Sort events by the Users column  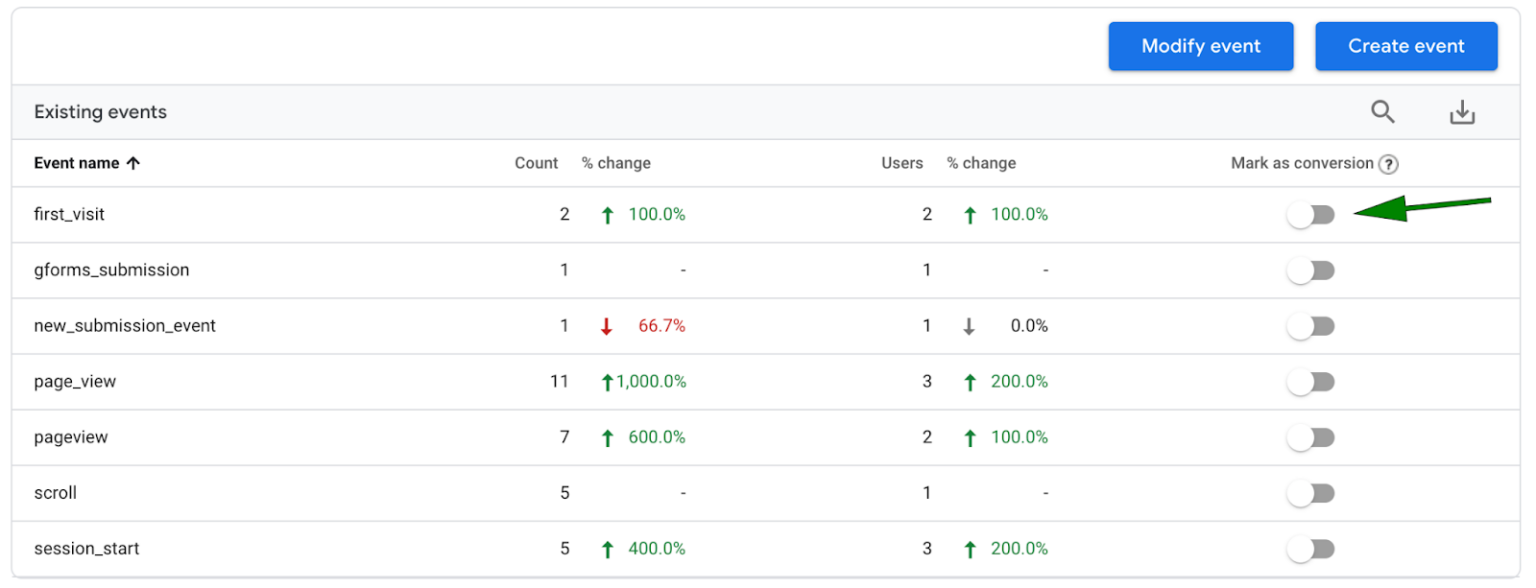click(x=902, y=162)
